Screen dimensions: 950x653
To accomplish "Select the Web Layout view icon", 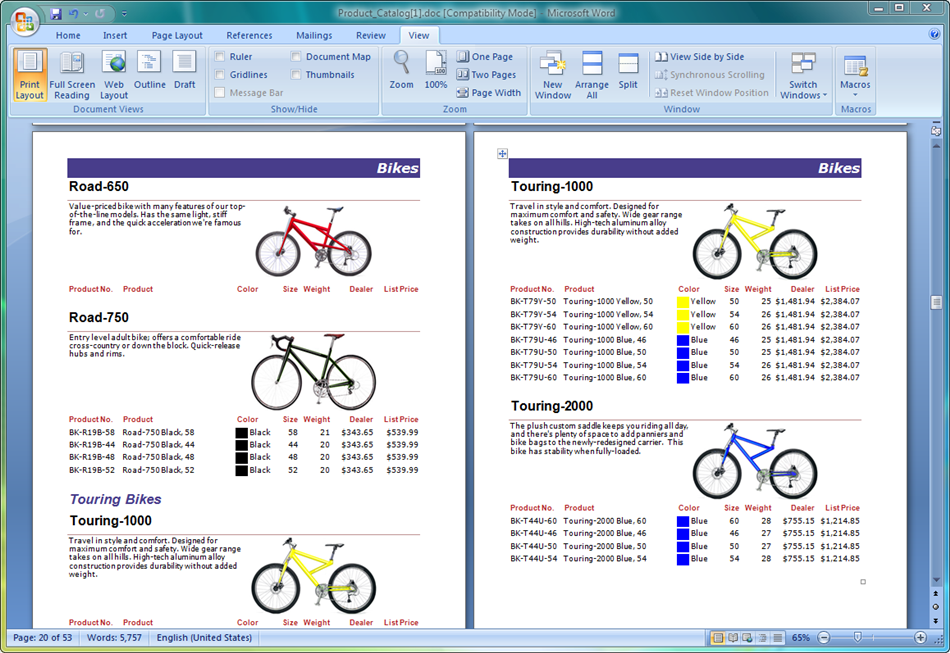I will (x=114, y=73).
